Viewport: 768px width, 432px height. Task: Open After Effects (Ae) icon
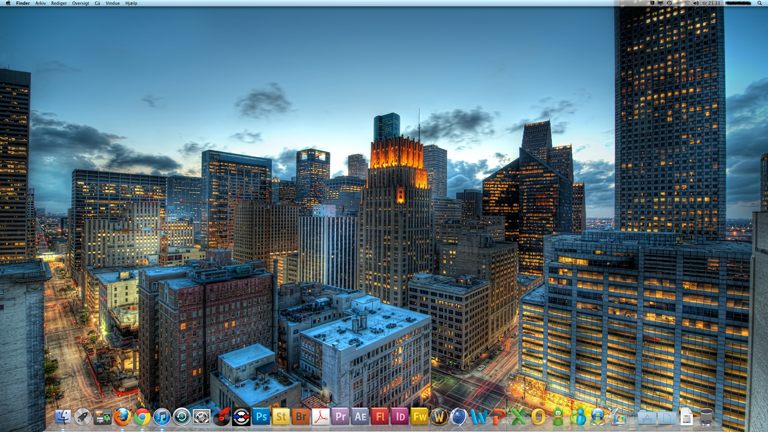(360, 417)
